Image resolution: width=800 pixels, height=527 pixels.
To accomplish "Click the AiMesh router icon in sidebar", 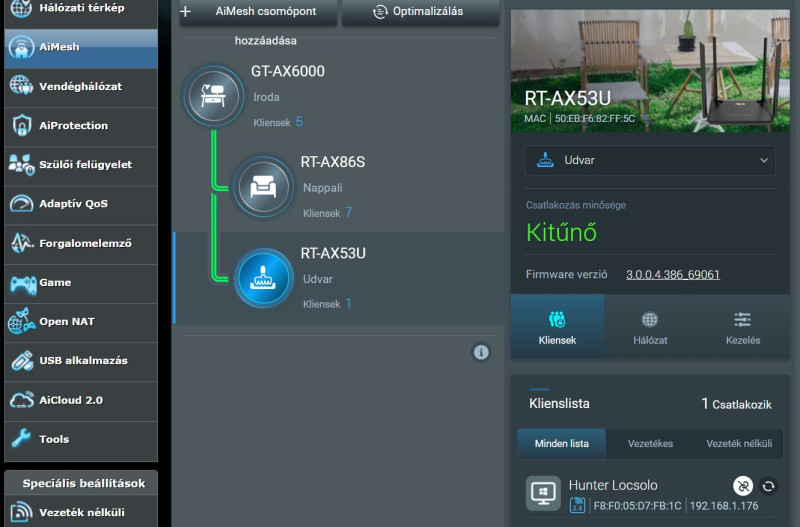I will pos(21,47).
